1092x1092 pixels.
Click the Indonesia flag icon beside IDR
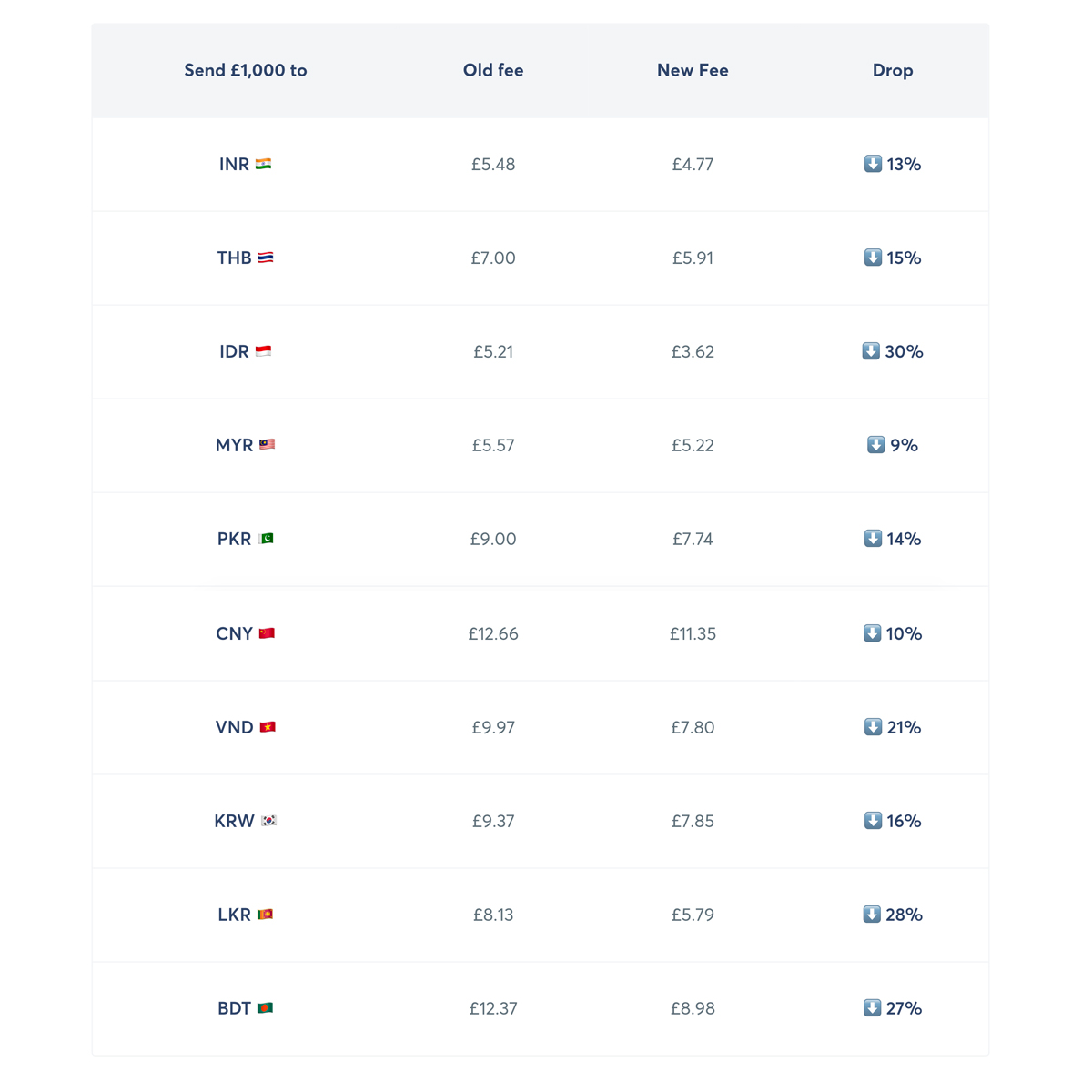[263, 351]
